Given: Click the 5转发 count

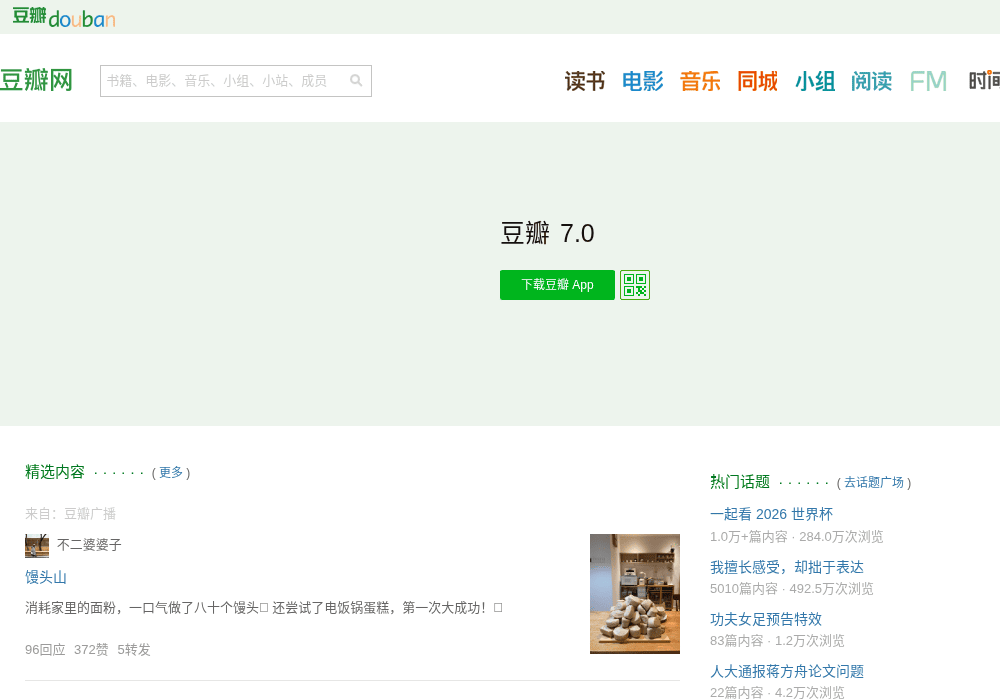Looking at the screenshot, I should pos(134,650).
